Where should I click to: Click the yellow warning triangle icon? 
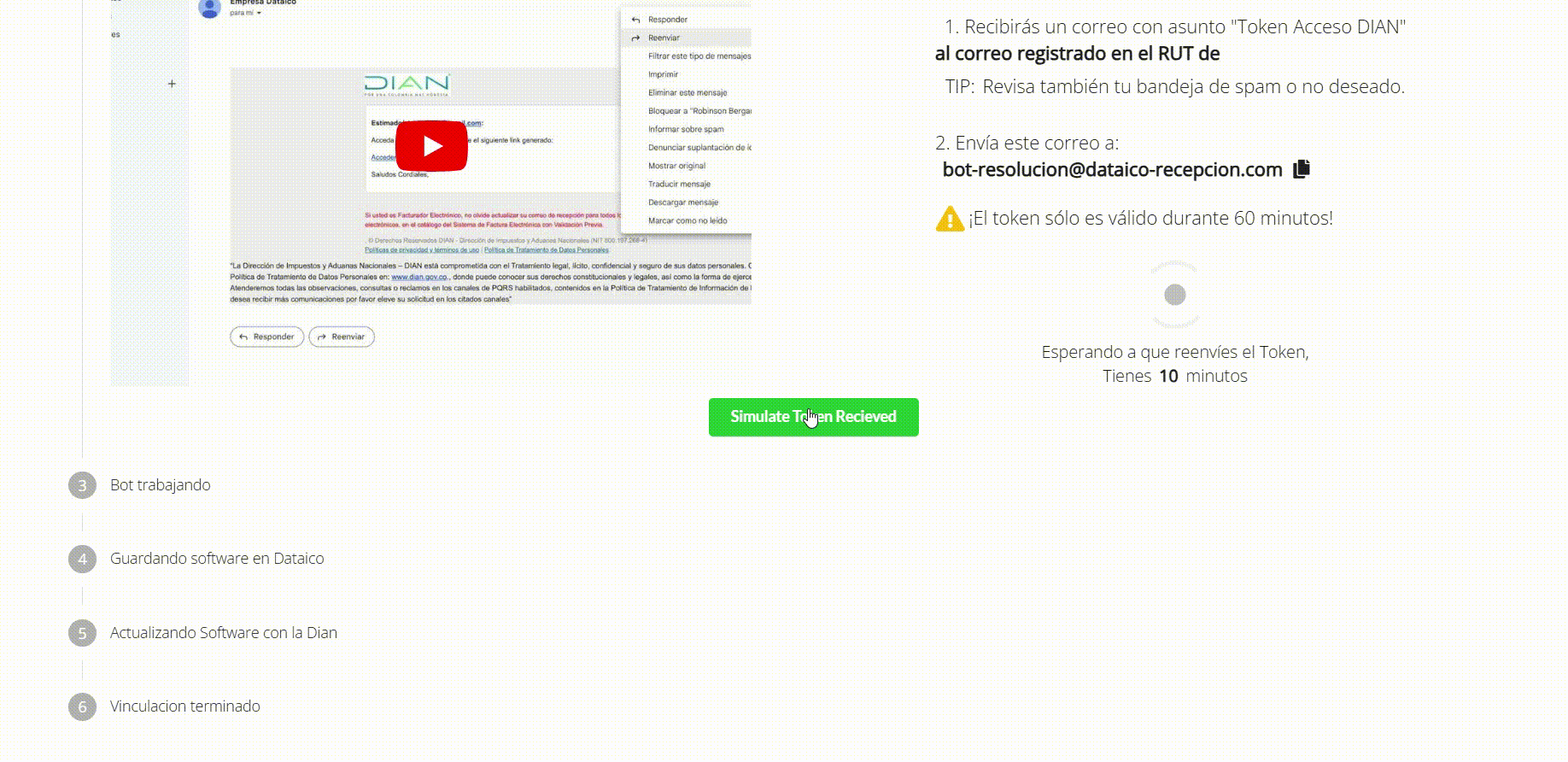950,219
